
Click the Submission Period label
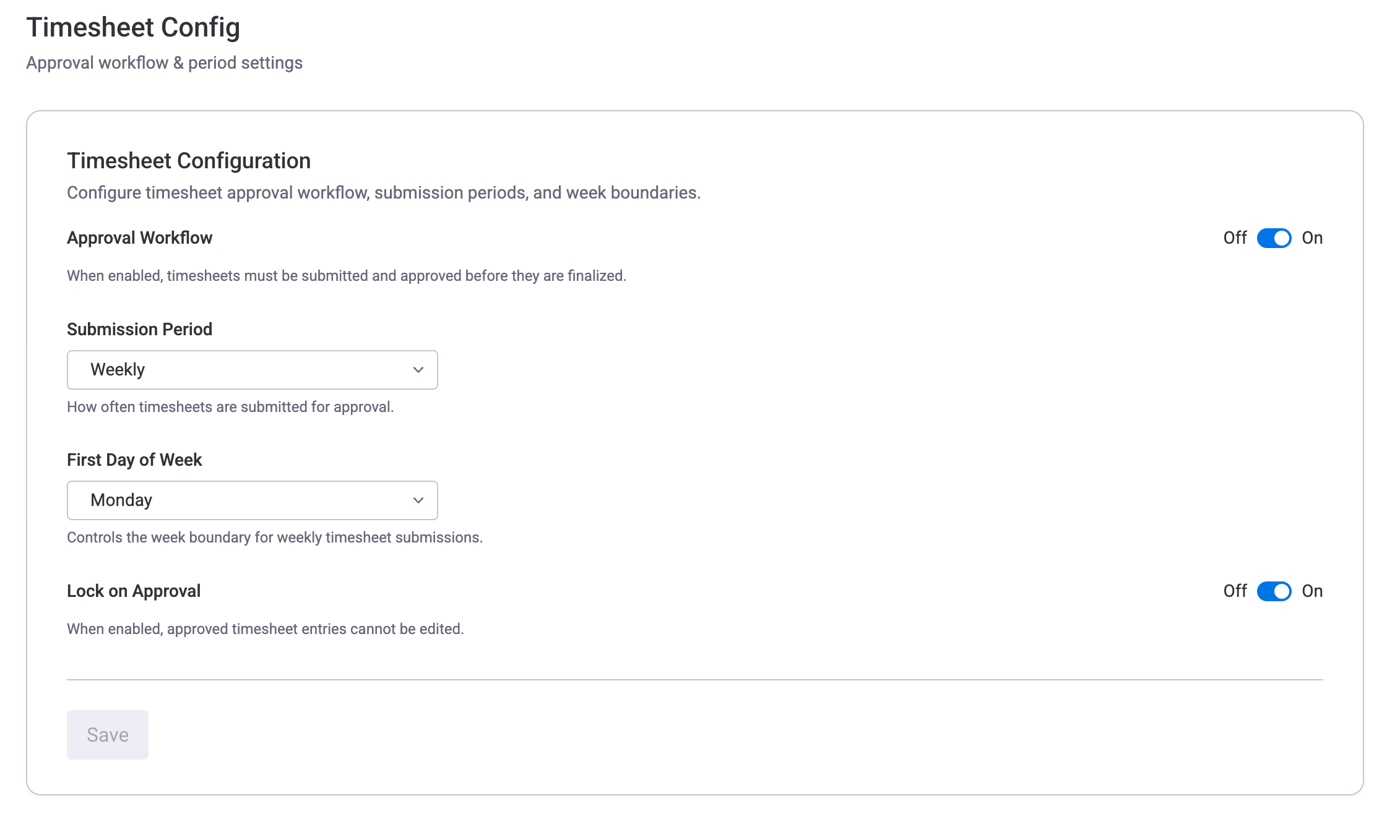[x=139, y=329]
